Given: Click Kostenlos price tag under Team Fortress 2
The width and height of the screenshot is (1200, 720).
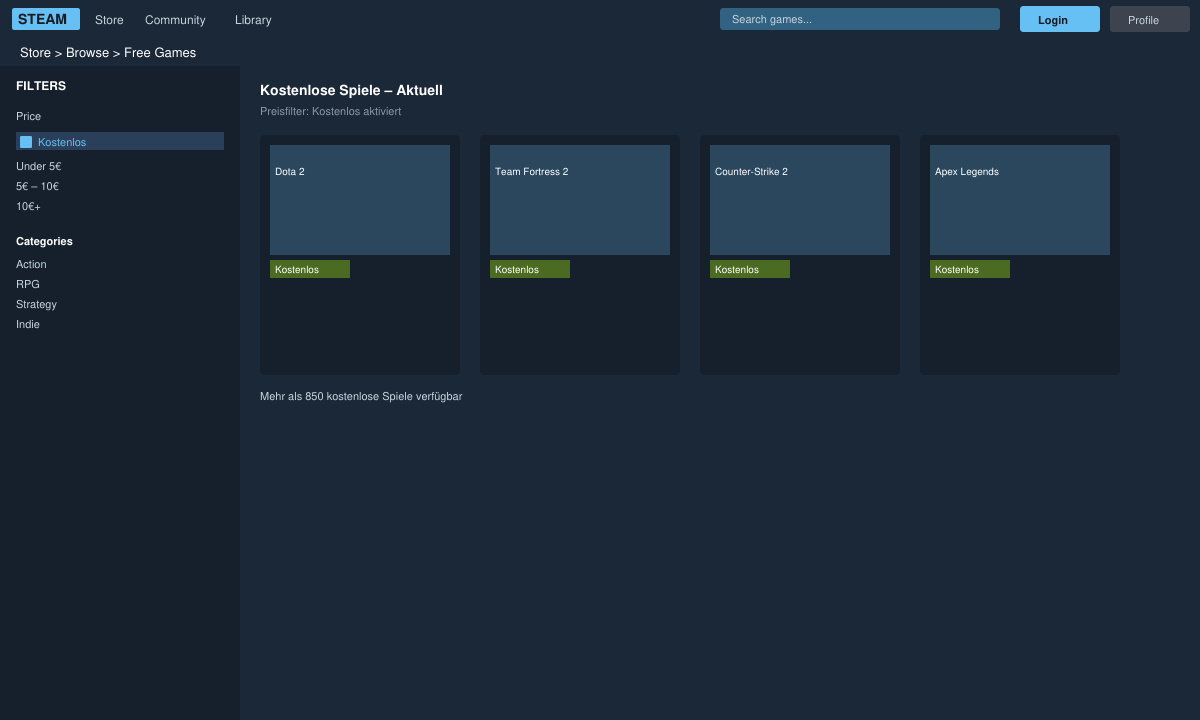Looking at the screenshot, I should tap(530, 269).
